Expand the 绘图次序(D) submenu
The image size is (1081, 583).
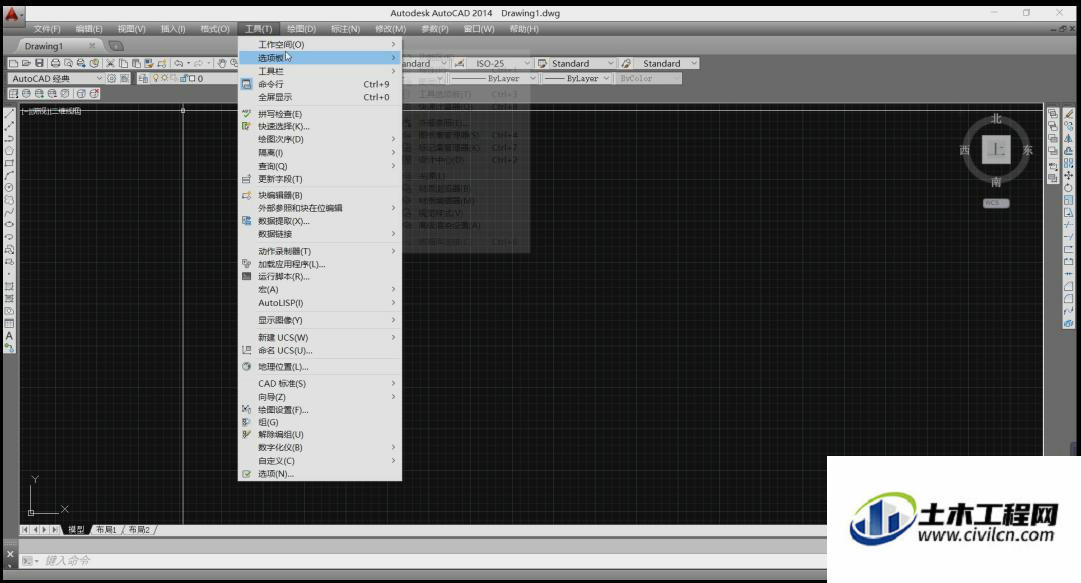click(320, 139)
